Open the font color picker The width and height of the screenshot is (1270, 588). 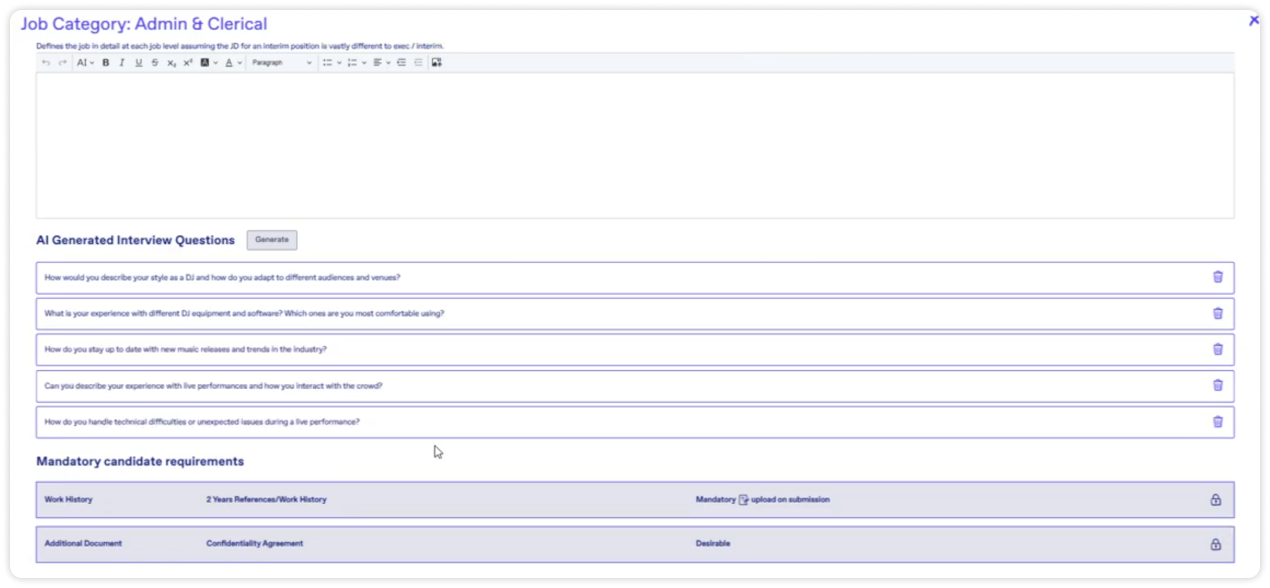(x=233, y=62)
